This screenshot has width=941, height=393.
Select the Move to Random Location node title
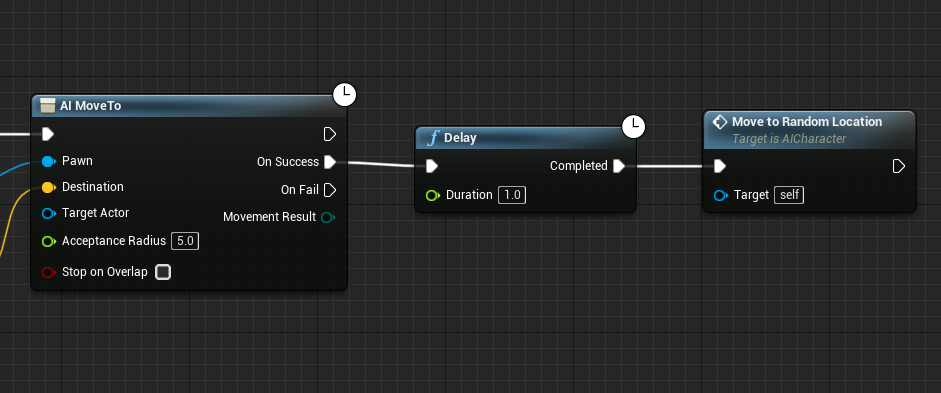807,122
